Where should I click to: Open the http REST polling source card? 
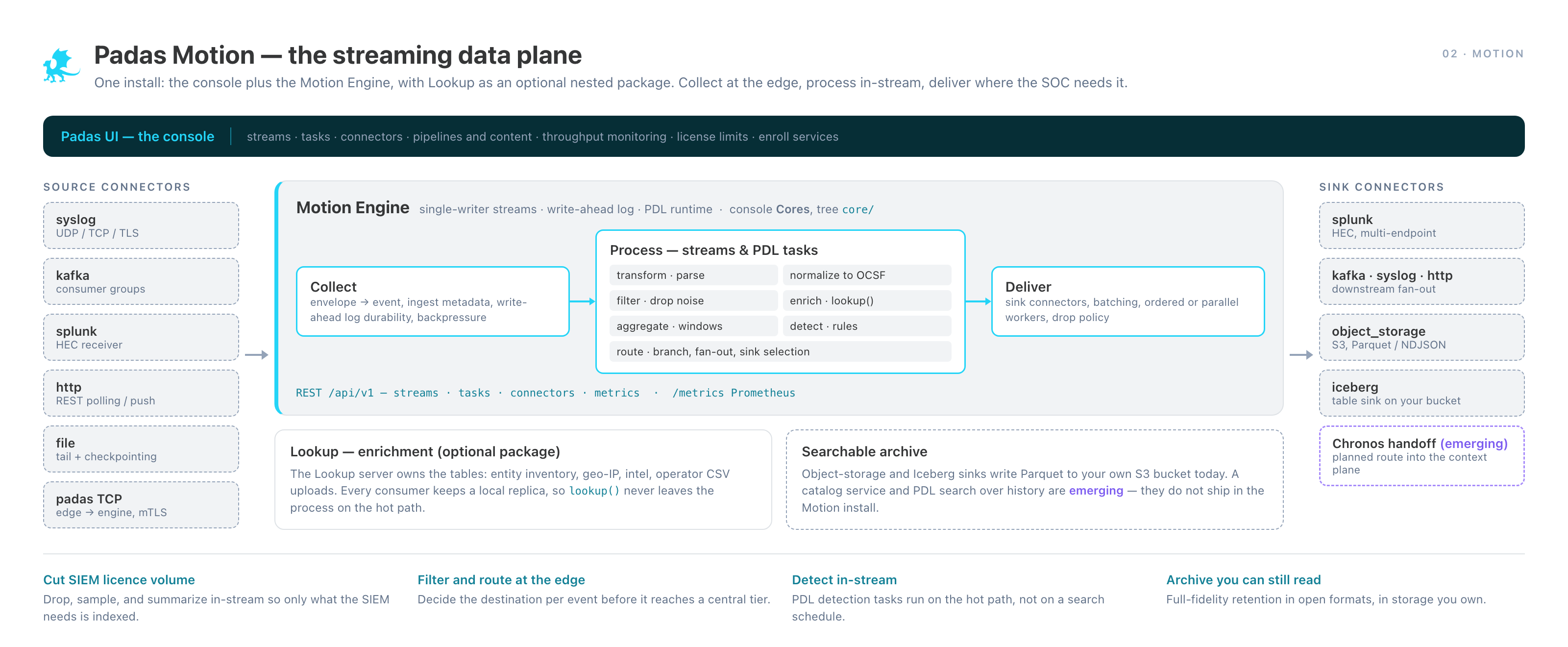(141, 394)
